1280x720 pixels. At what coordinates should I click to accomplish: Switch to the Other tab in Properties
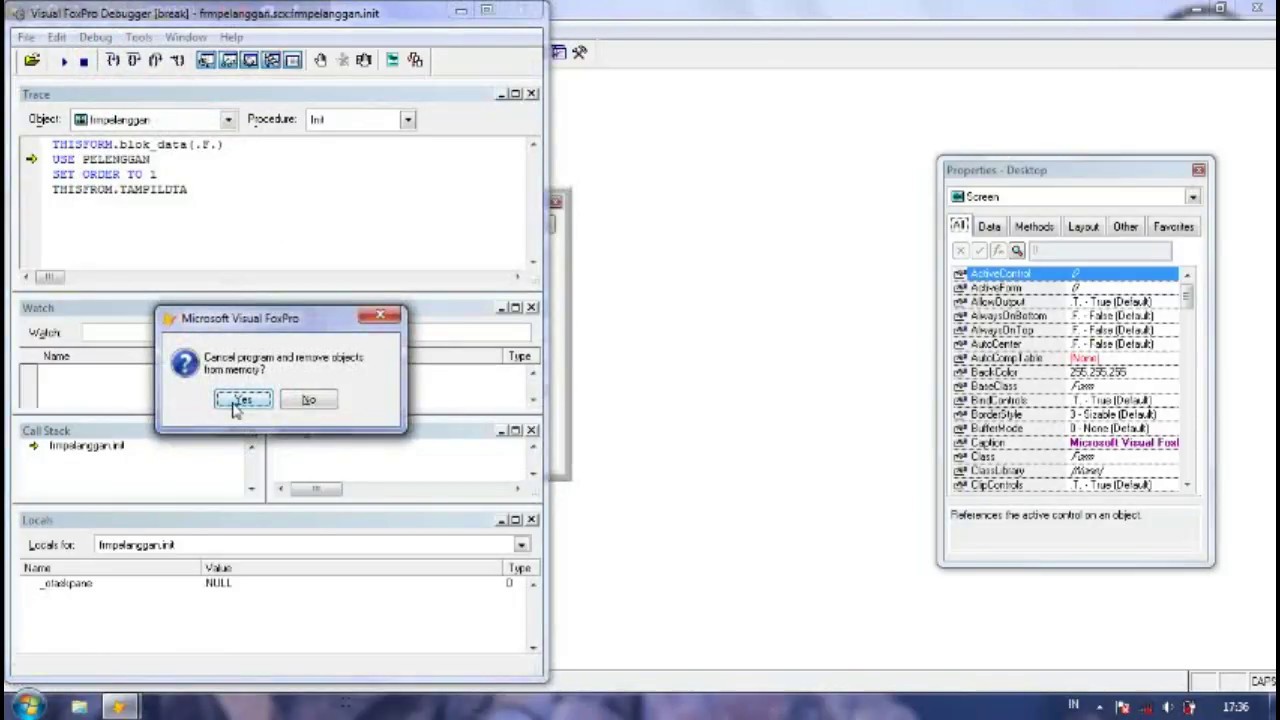pos(1125,227)
